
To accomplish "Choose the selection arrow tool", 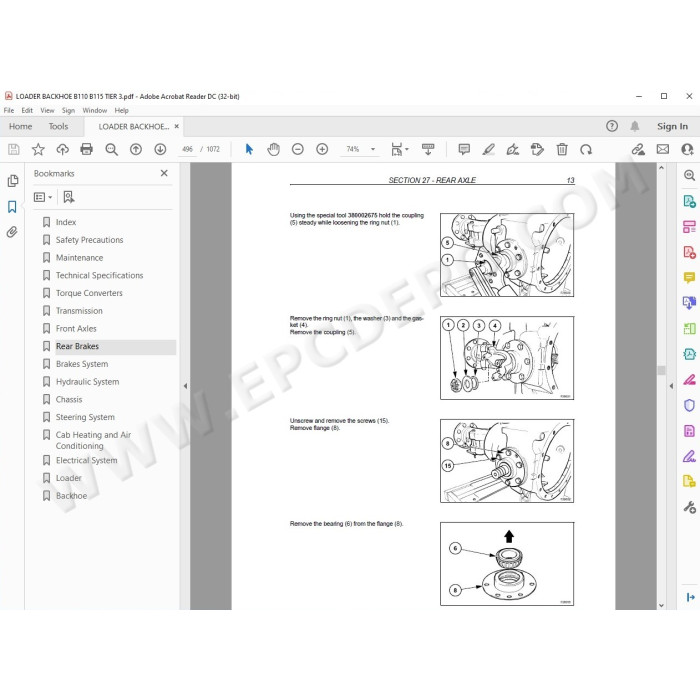I will tap(249, 149).
